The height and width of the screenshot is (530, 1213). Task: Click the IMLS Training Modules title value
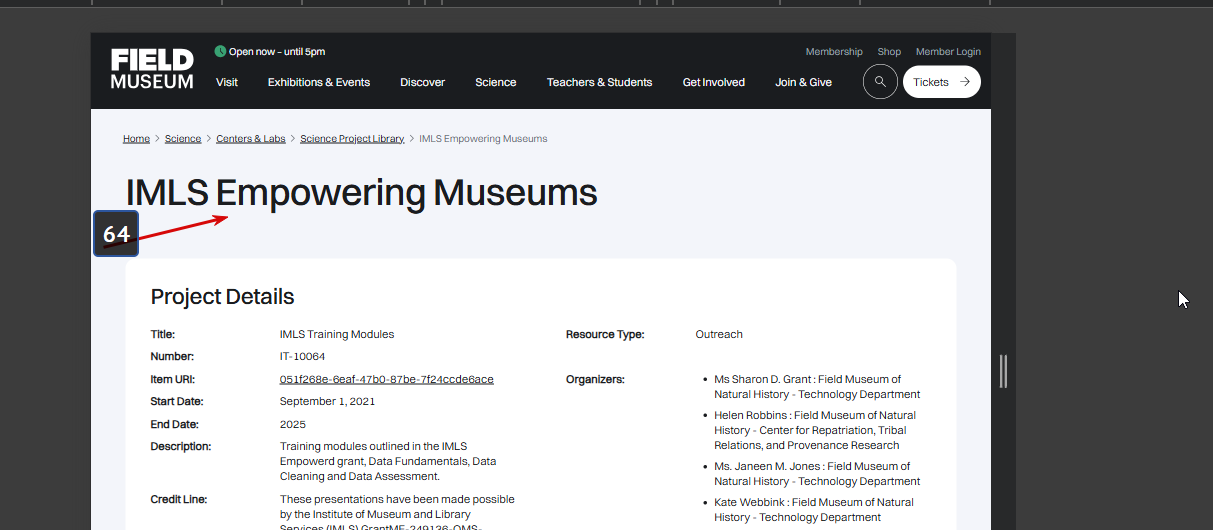tap(337, 334)
